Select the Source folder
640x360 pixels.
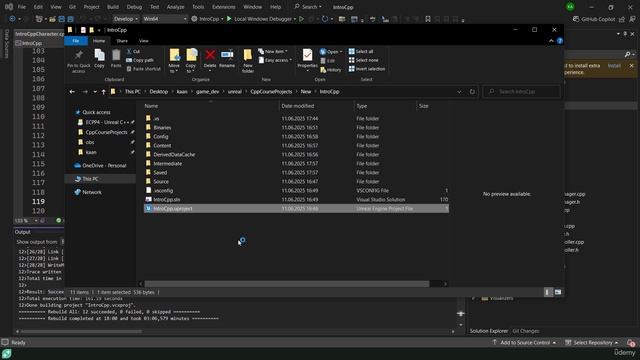161,182
